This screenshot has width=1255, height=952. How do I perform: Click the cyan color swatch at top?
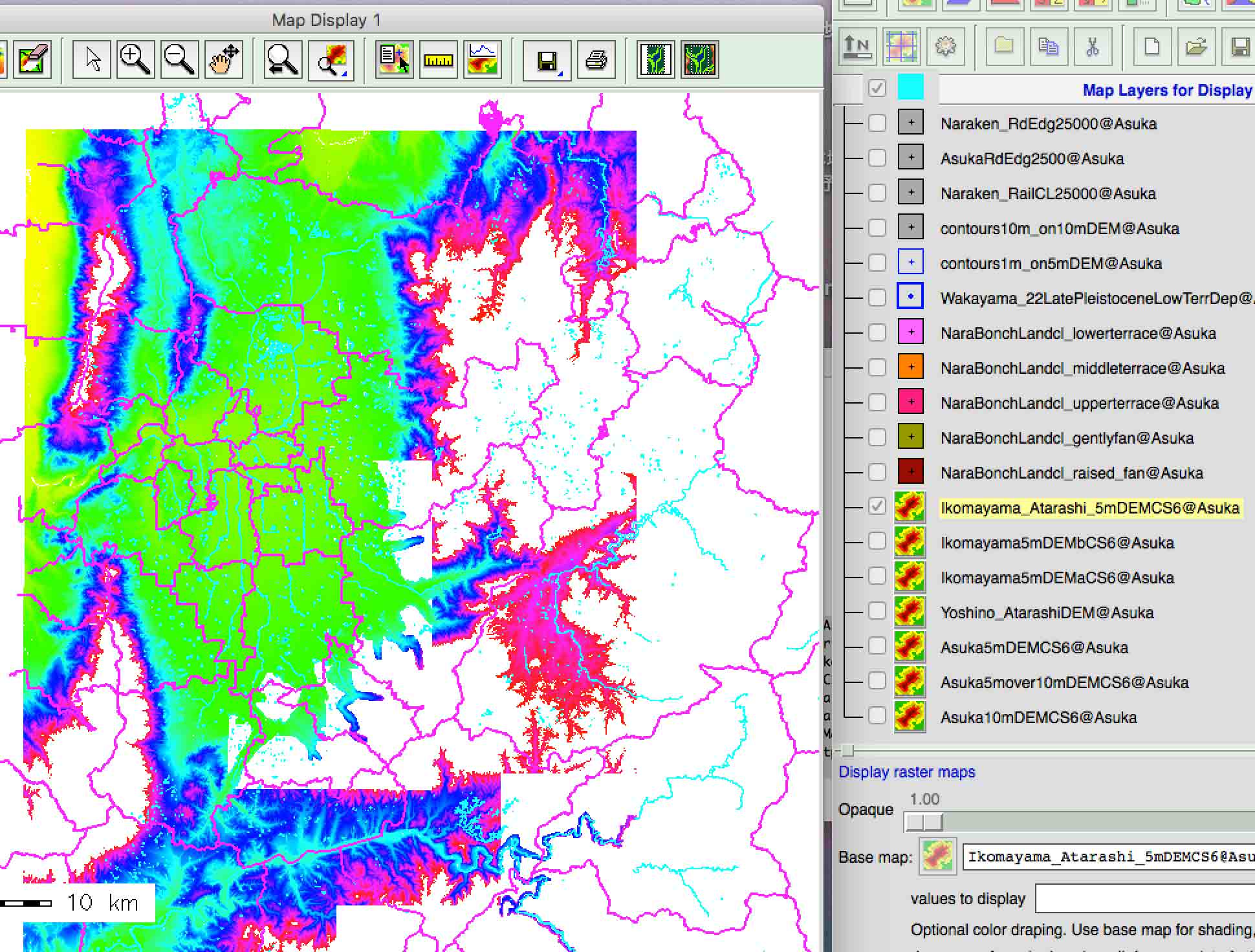click(910, 87)
